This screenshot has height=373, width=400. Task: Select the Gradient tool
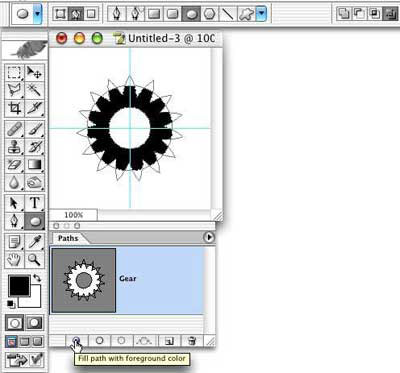click(34, 165)
